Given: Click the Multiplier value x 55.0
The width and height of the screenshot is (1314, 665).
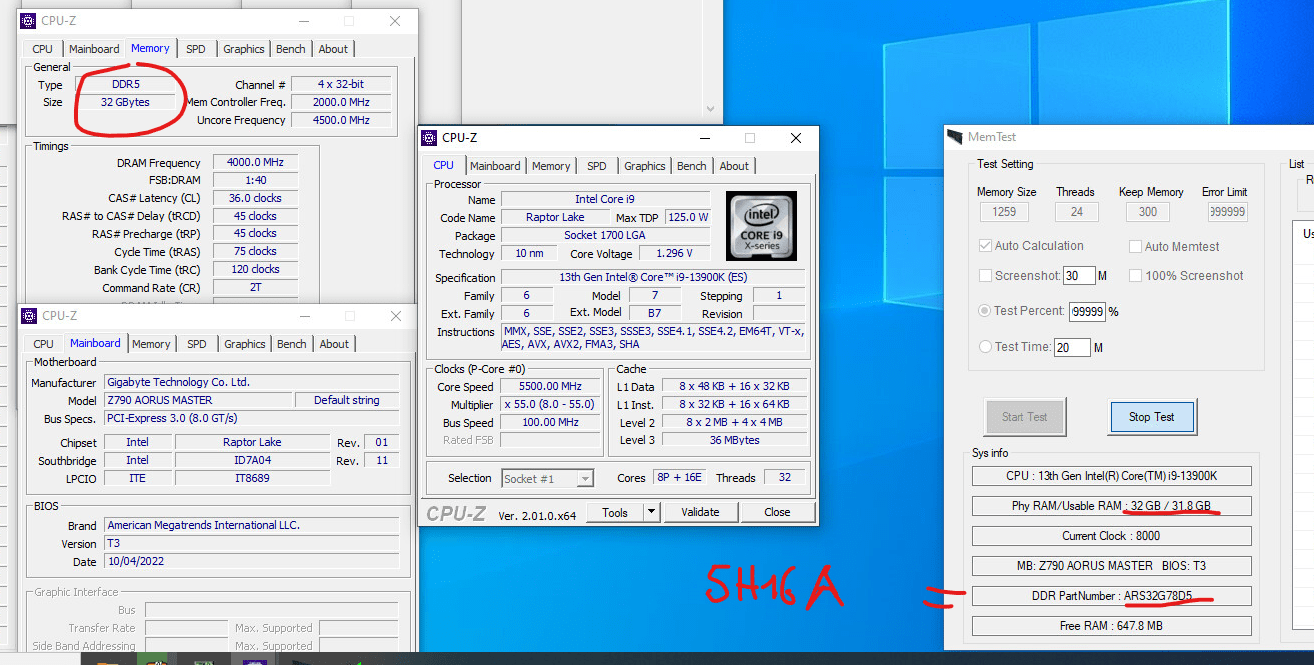Looking at the screenshot, I should [550, 405].
